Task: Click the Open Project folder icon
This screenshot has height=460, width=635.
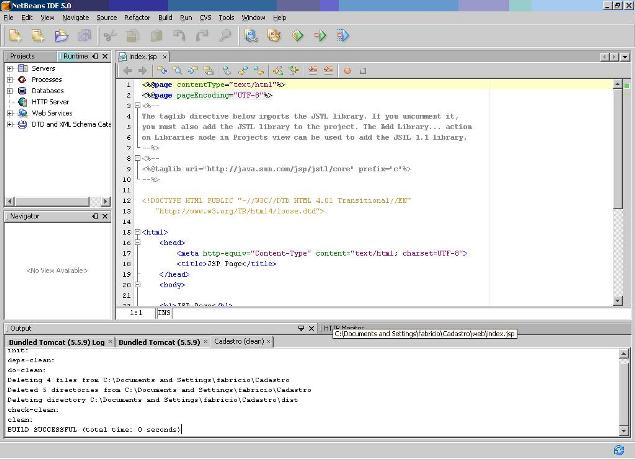Action: click(x=60, y=36)
